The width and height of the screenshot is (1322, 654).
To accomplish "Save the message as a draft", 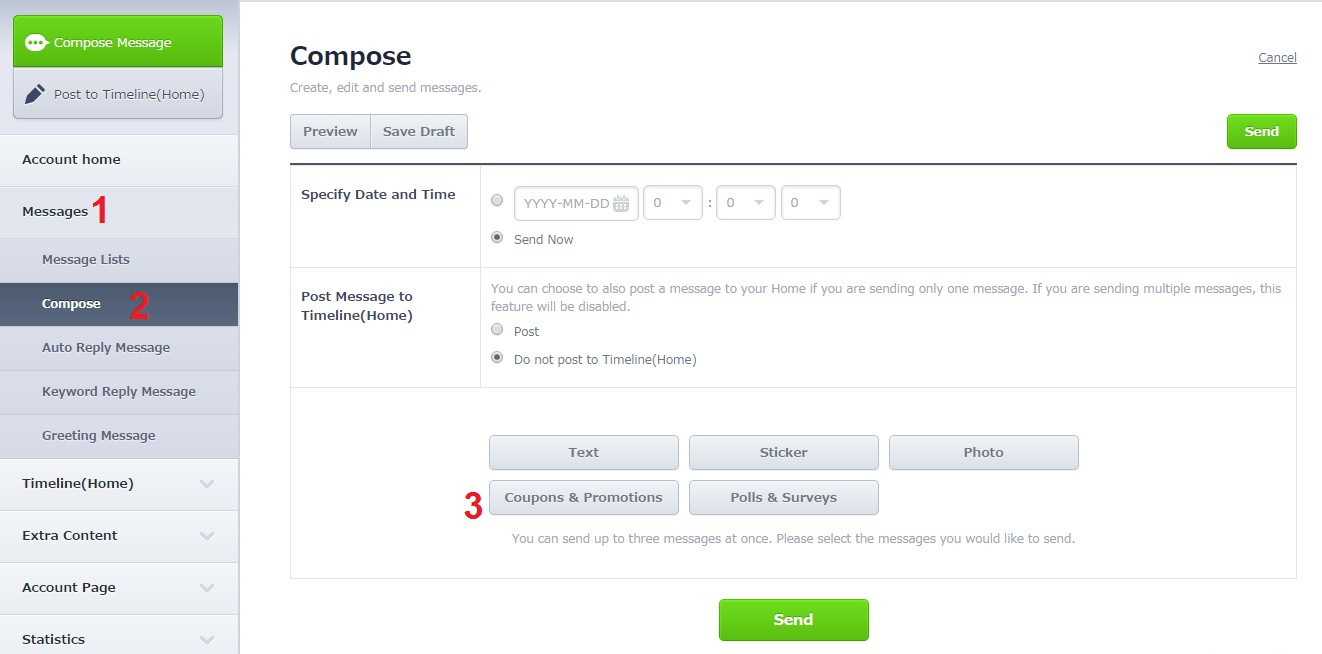I will pyautogui.click(x=418, y=131).
